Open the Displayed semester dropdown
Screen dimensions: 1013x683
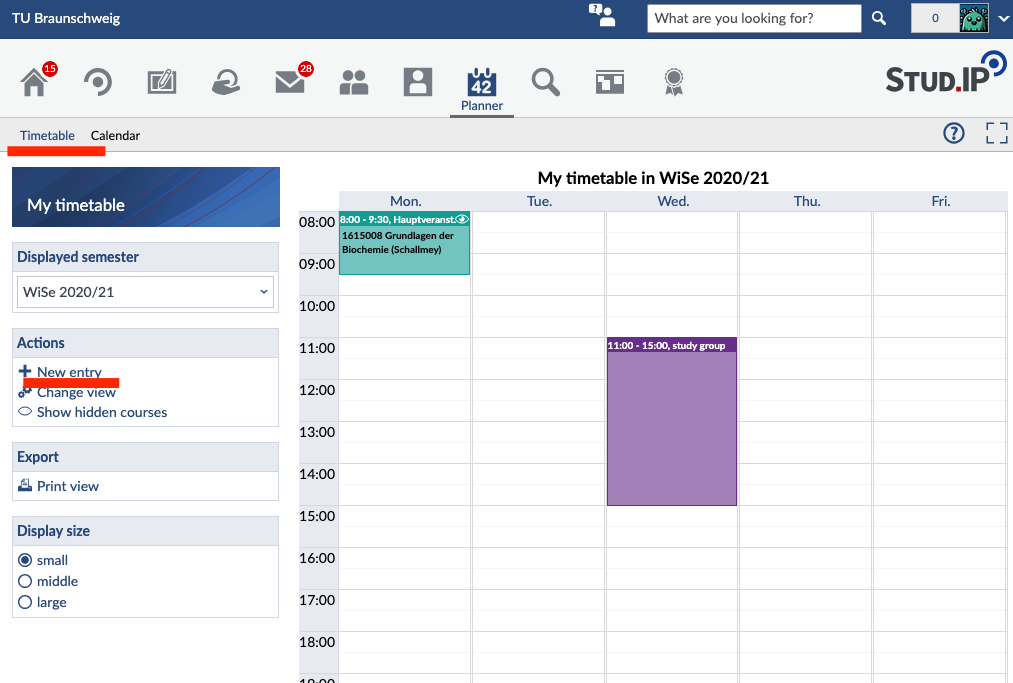click(x=145, y=292)
